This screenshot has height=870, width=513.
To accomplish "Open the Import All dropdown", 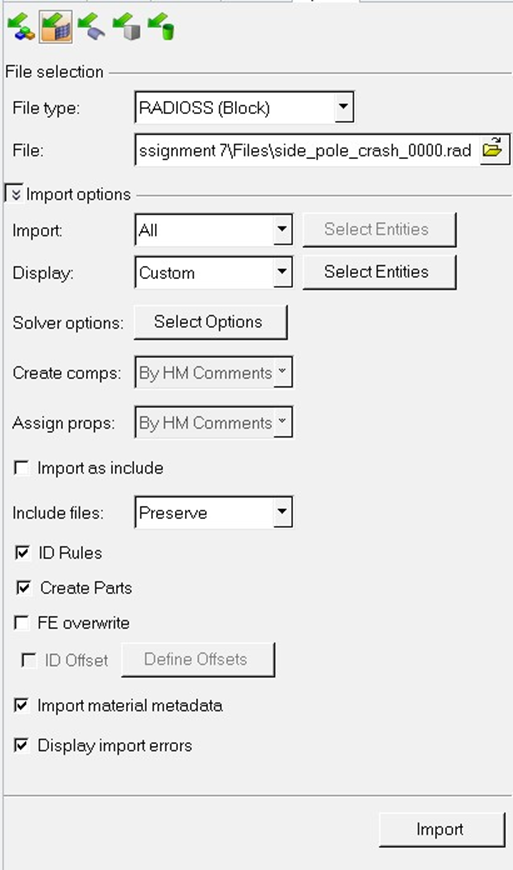I will (x=282, y=229).
